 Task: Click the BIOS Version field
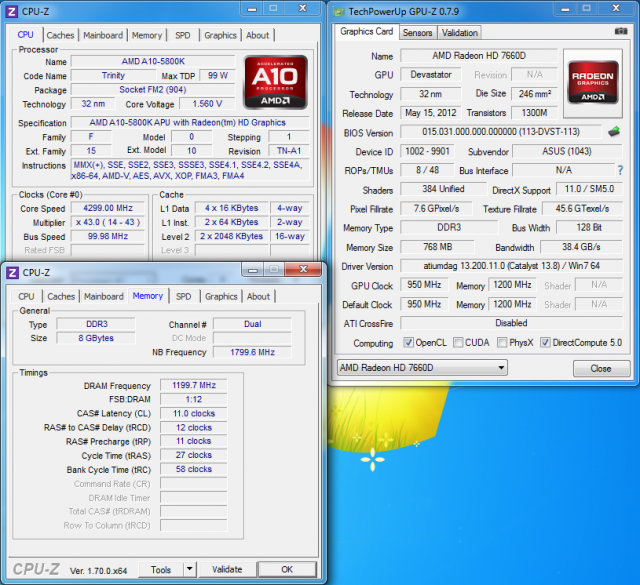coord(501,132)
